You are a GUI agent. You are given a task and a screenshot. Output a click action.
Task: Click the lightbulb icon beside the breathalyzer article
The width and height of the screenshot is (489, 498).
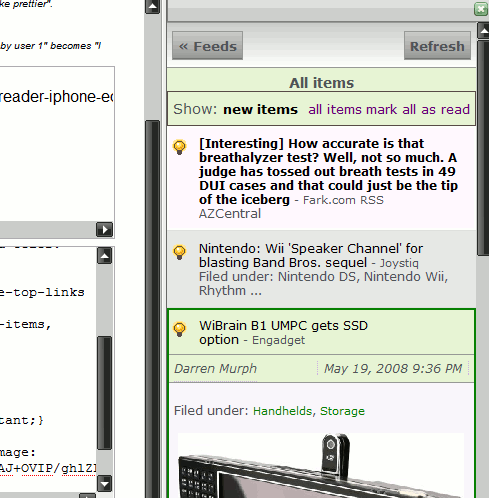179,147
